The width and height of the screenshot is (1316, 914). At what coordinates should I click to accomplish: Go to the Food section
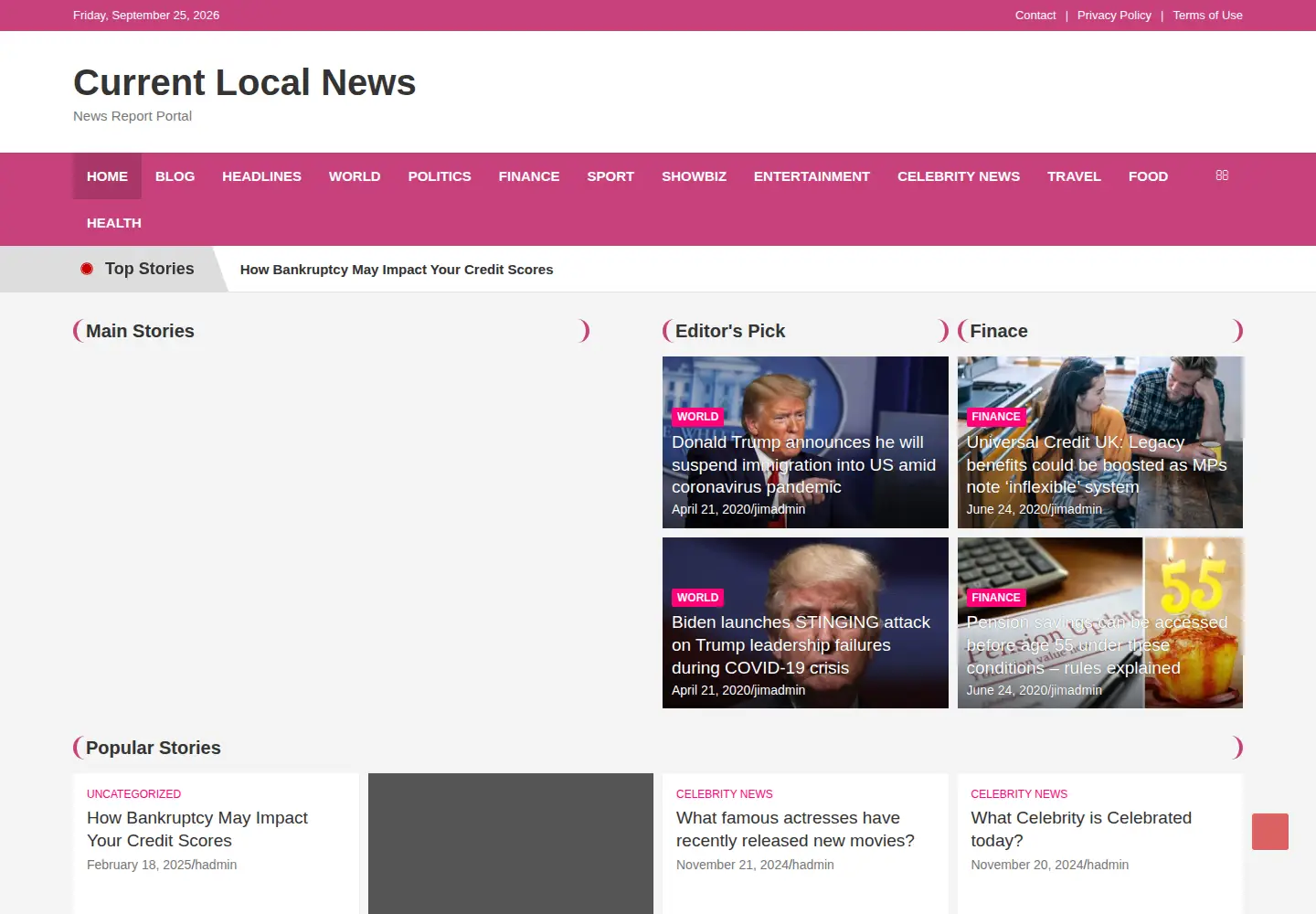[1148, 176]
